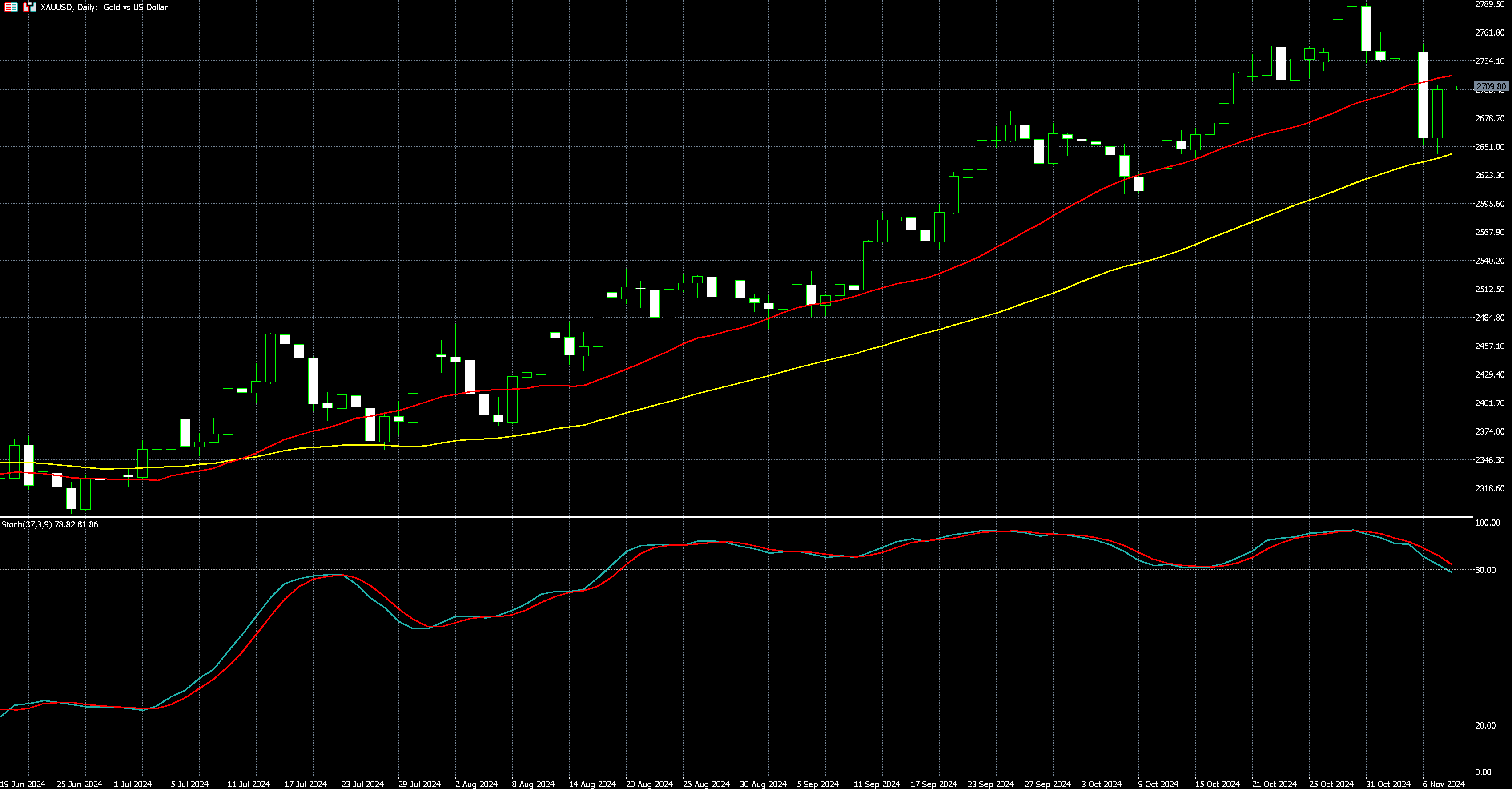Click the 100.00 stochastic scale label
The image size is (1512, 789).
click(1488, 523)
